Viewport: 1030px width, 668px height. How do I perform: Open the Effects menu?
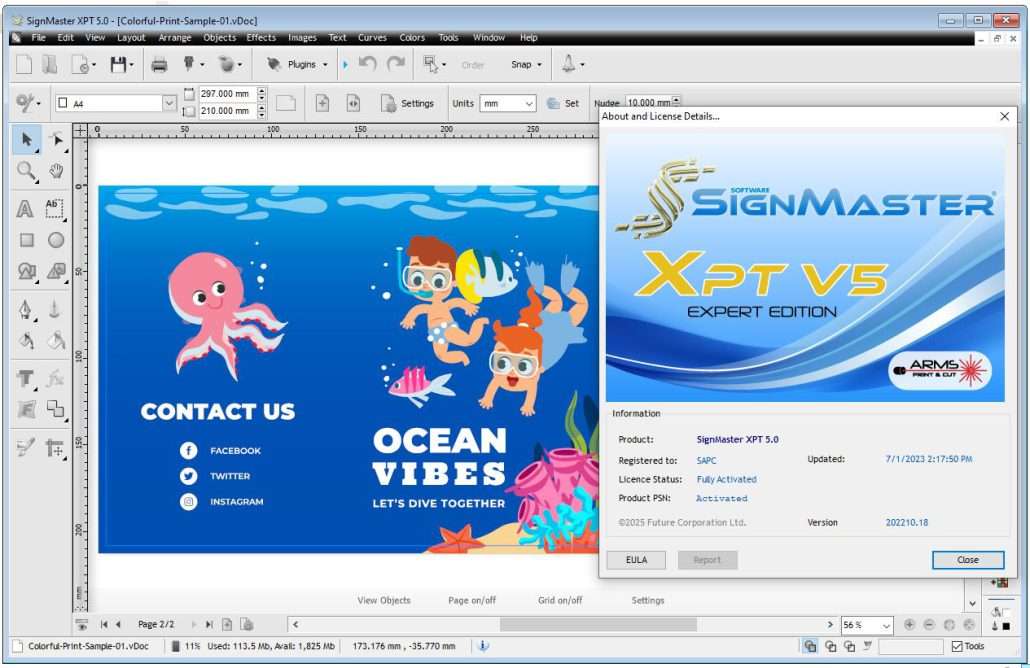(261, 38)
